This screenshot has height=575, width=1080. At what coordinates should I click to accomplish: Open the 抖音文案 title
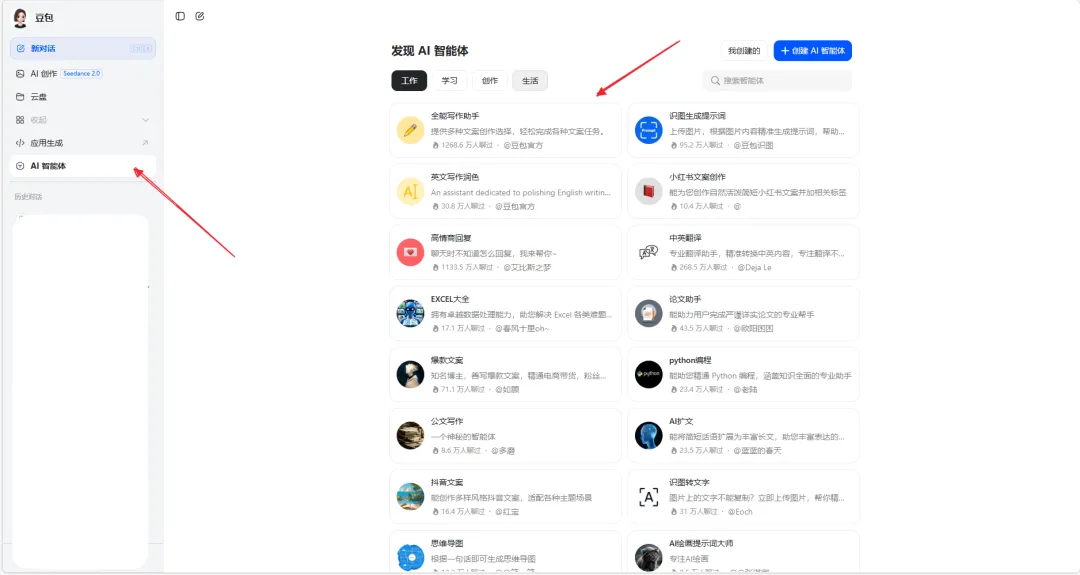click(447, 482)
